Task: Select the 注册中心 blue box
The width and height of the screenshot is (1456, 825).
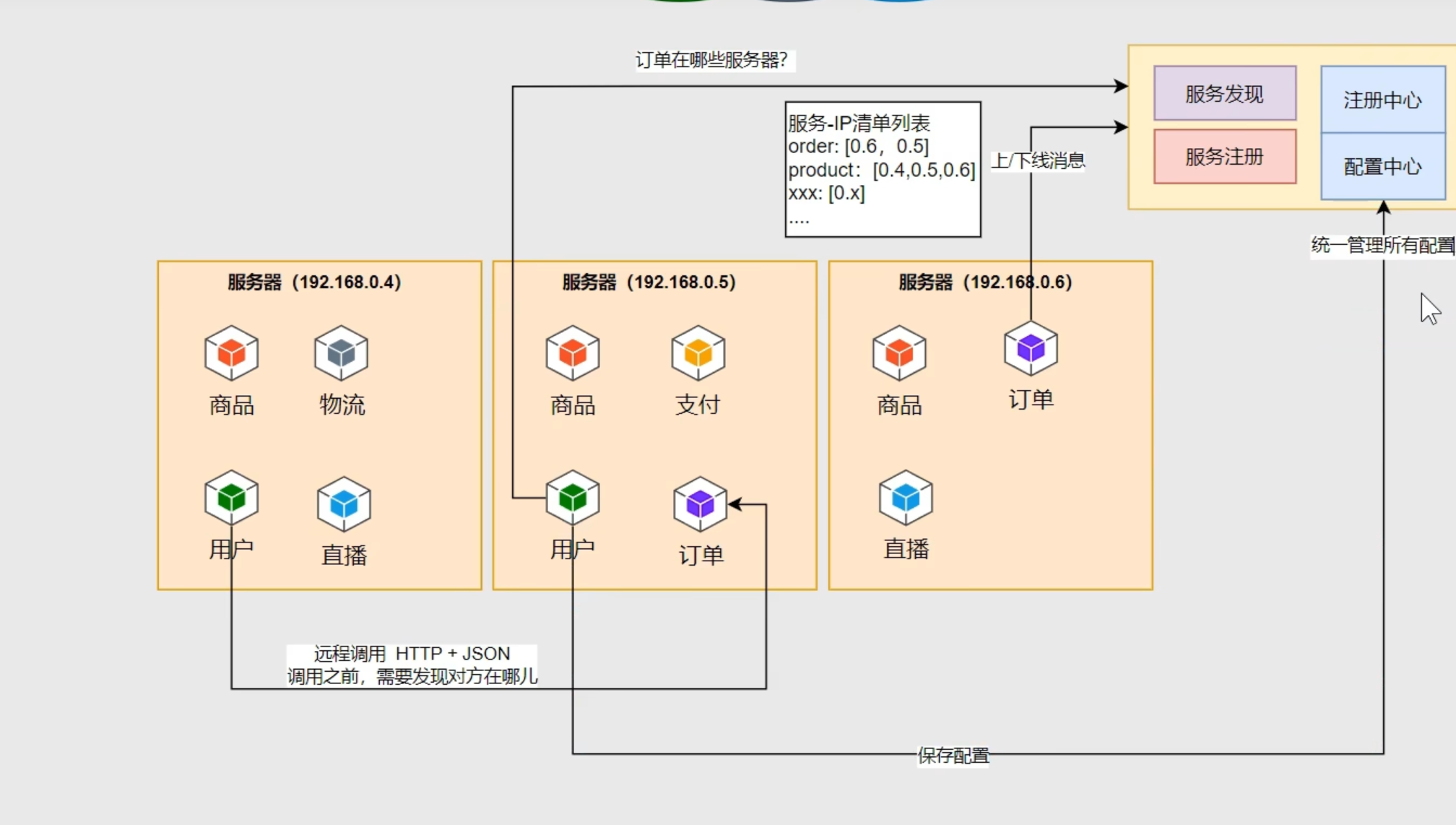Action: [1382, 100]
